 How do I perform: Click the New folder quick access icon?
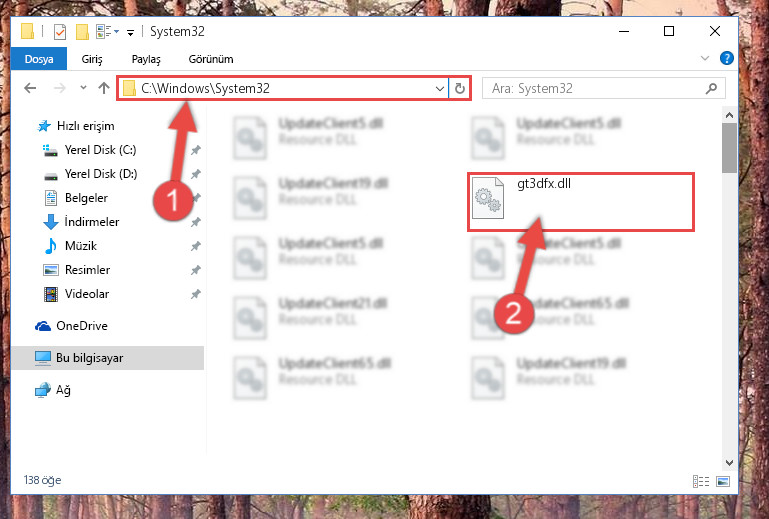(x=82, y=32)
